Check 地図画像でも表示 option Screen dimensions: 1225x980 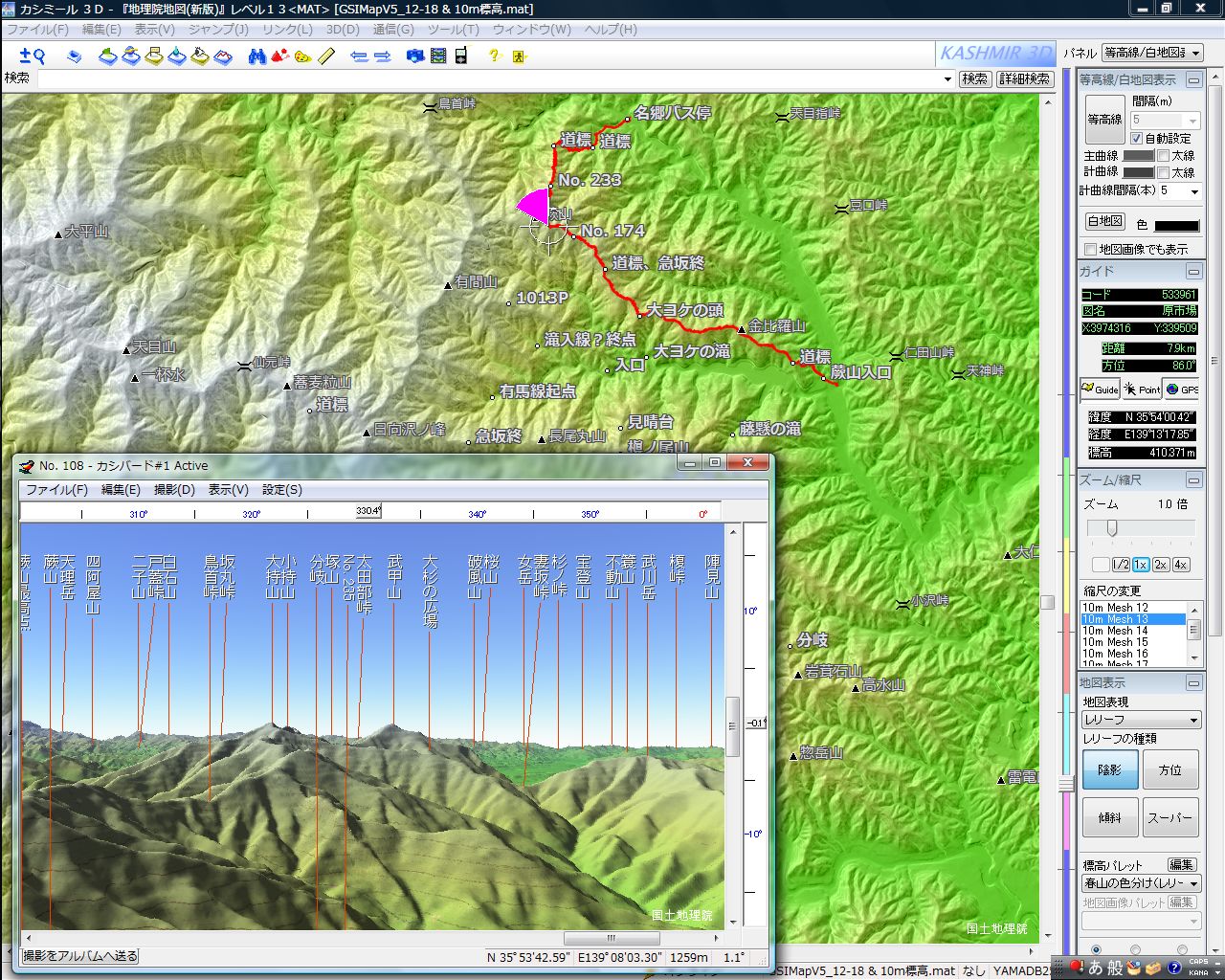click(x=1090, y=249)
